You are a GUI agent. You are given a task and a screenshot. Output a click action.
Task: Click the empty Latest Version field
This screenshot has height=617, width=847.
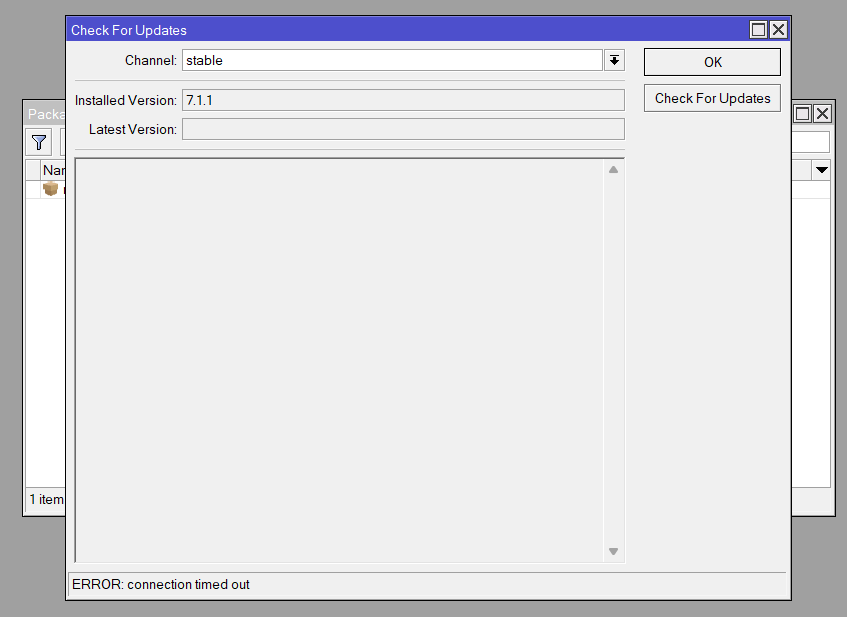tap(403, 129)
